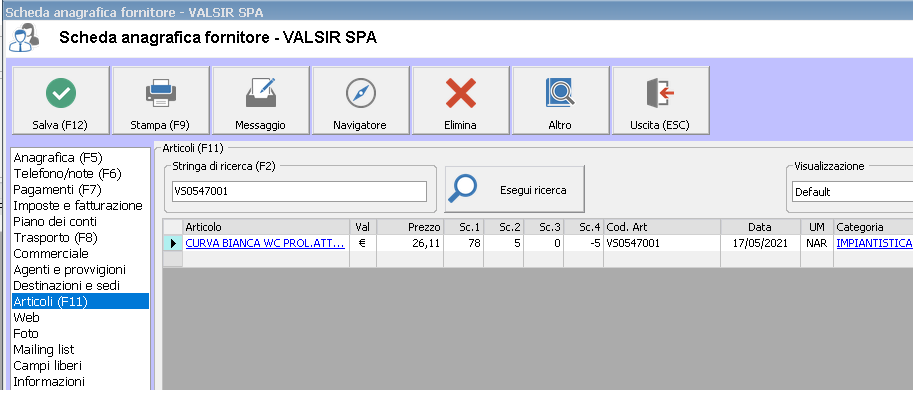Open the Messaggio compose button

click(261, 100)
